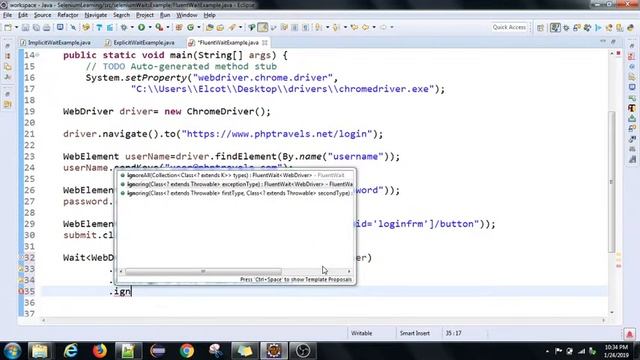Click the Open Perspective icon

540,28
